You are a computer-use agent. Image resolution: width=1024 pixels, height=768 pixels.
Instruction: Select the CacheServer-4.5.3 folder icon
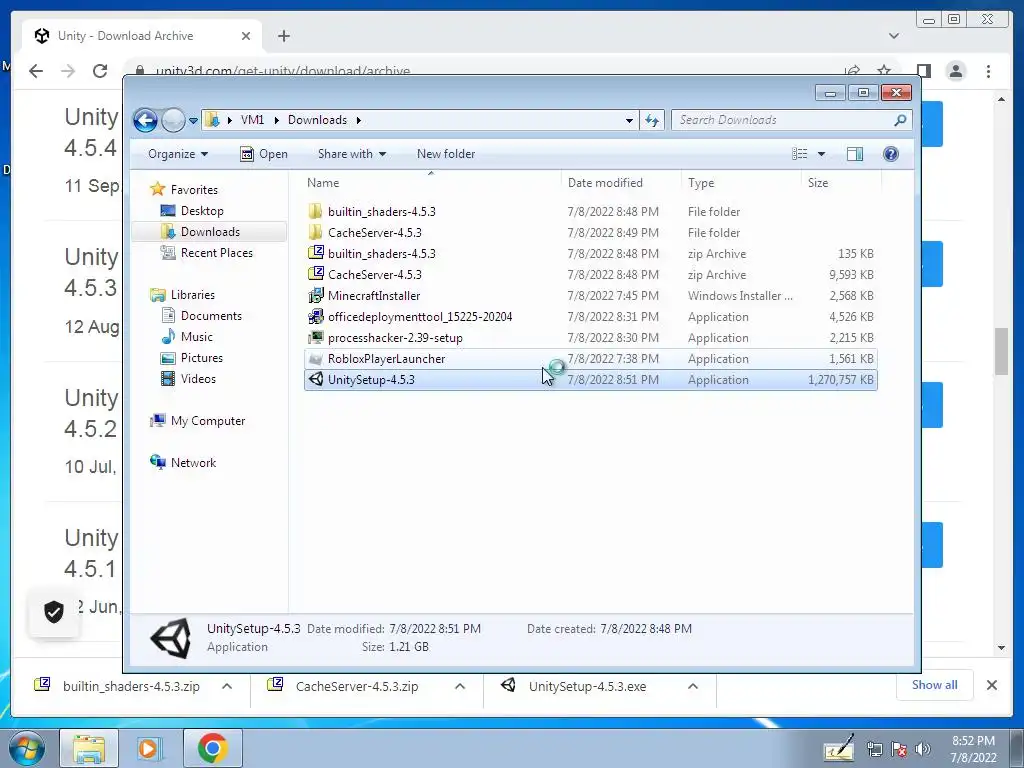point(316,232)
